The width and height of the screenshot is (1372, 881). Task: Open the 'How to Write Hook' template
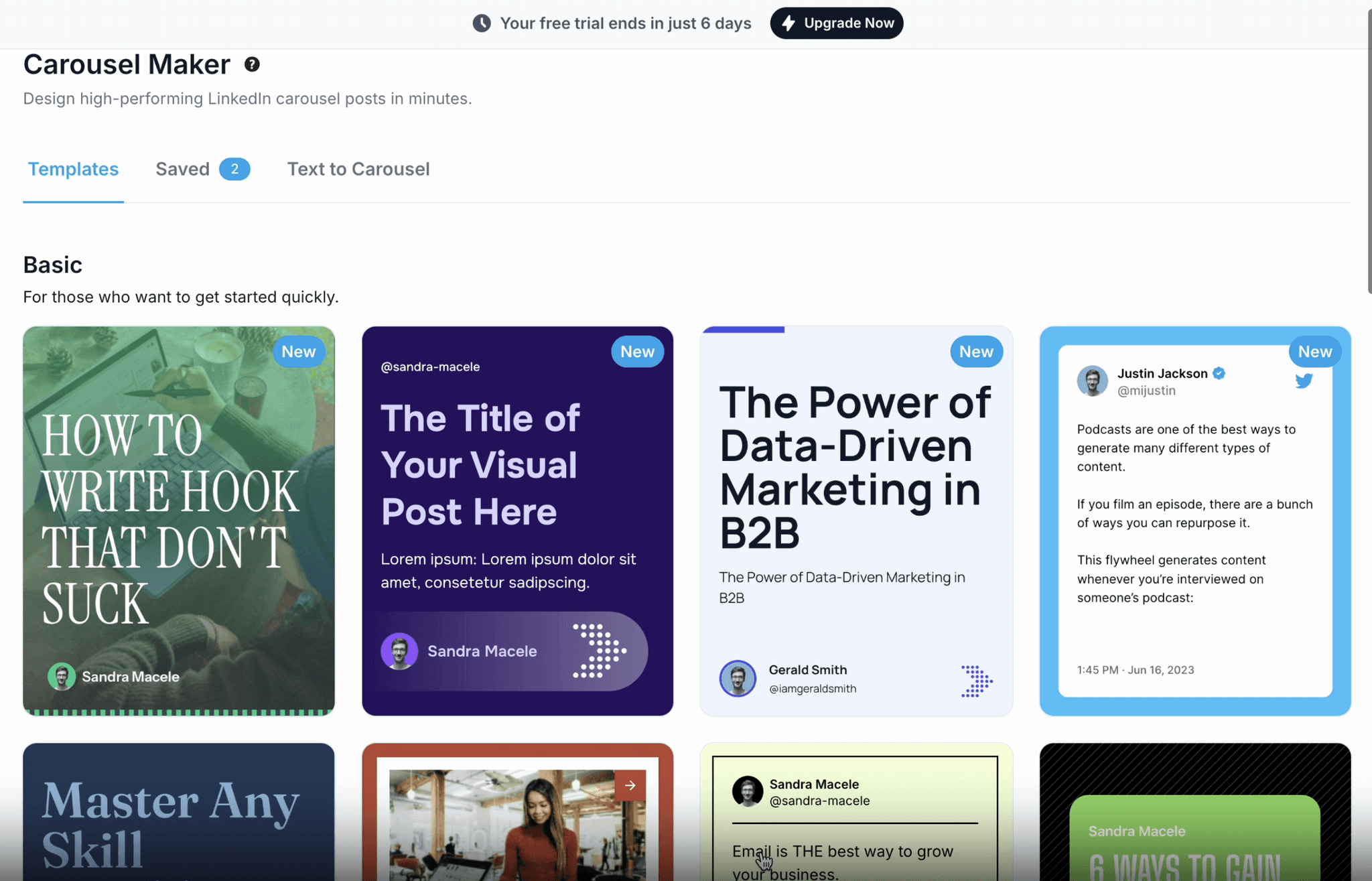click(178, 521)
